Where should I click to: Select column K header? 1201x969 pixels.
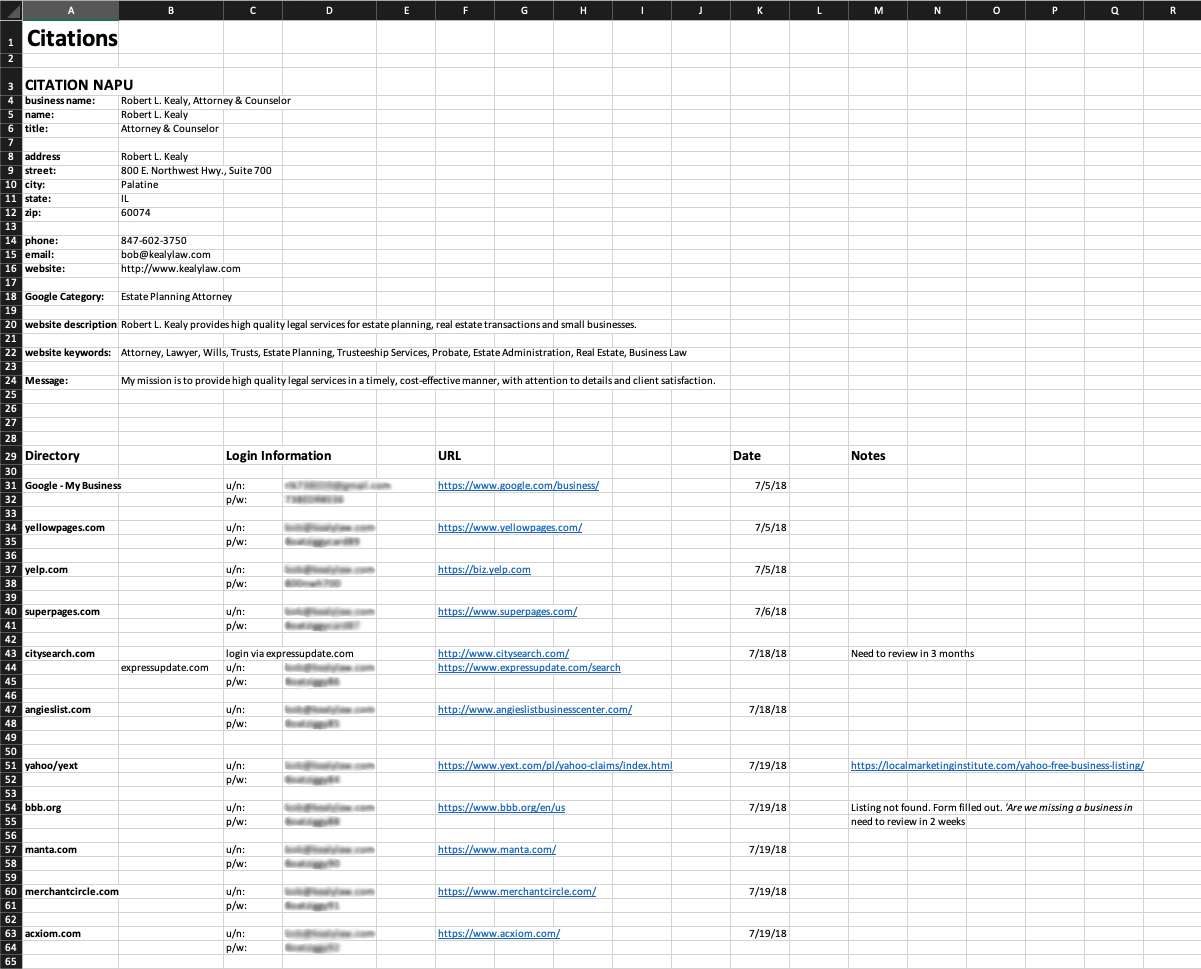760,10
